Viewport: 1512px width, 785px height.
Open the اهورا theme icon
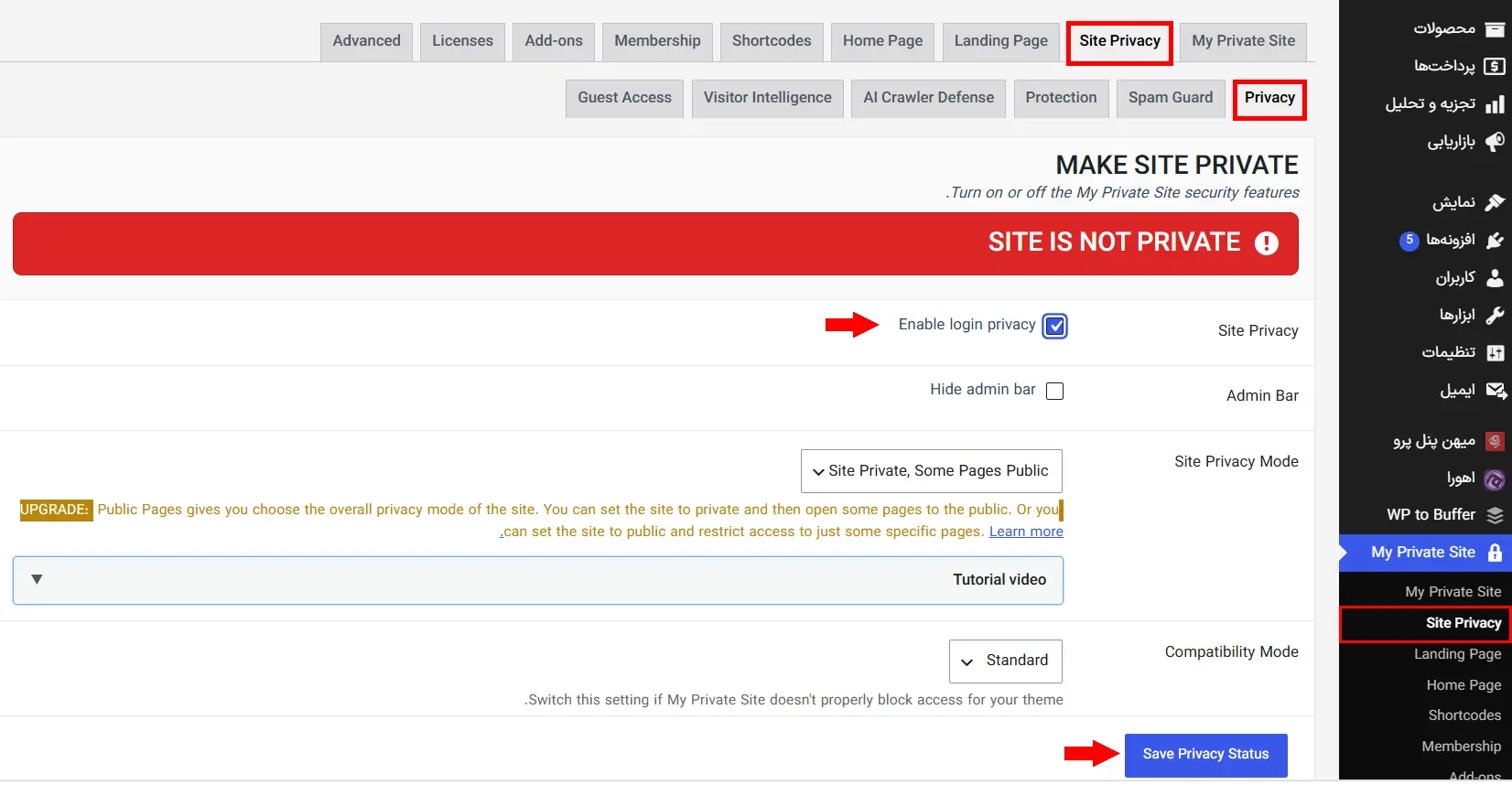click(x=1495, y=479)
